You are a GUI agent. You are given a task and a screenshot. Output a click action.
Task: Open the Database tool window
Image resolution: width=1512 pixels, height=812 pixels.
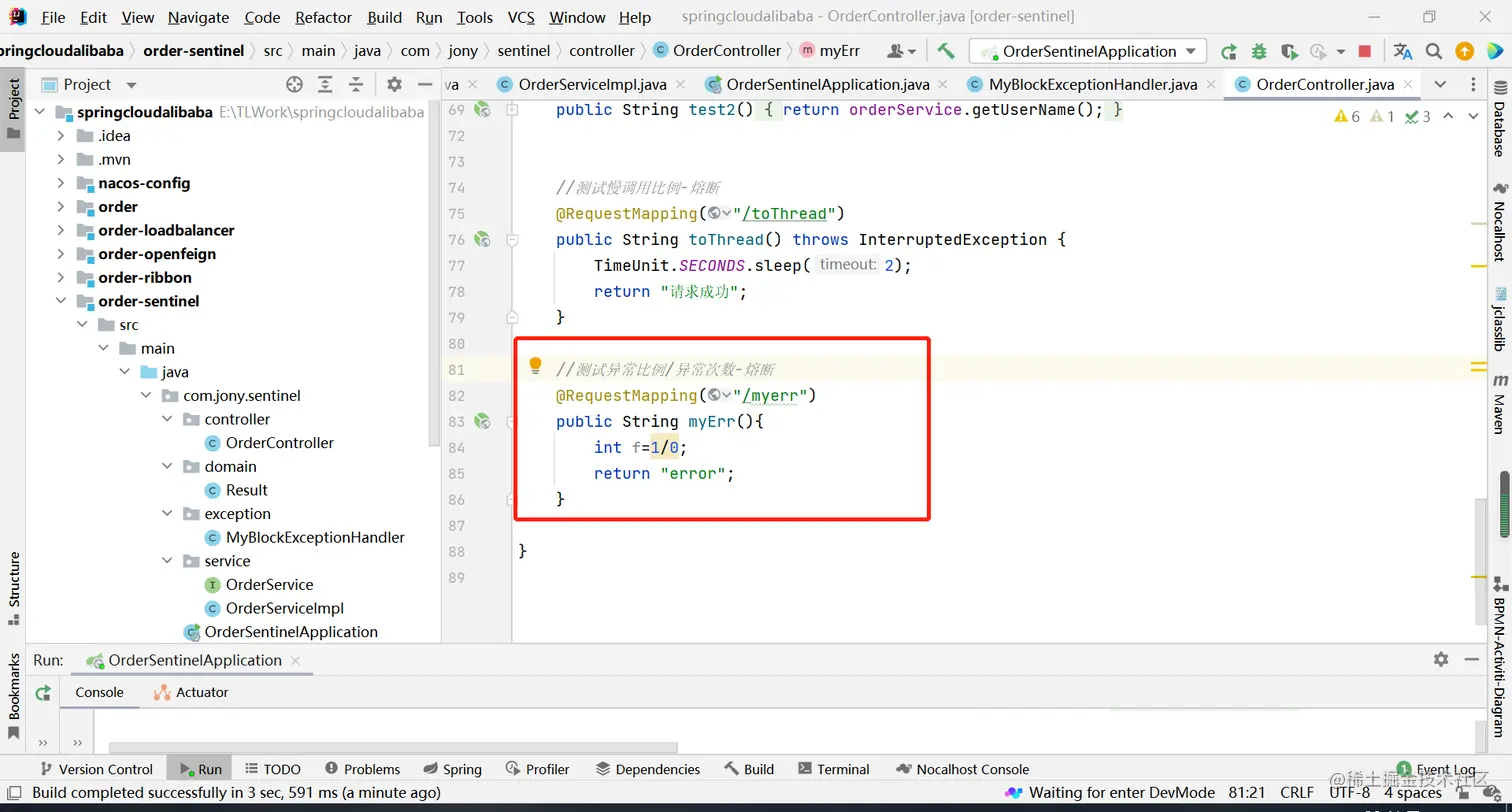(1500, 121)
